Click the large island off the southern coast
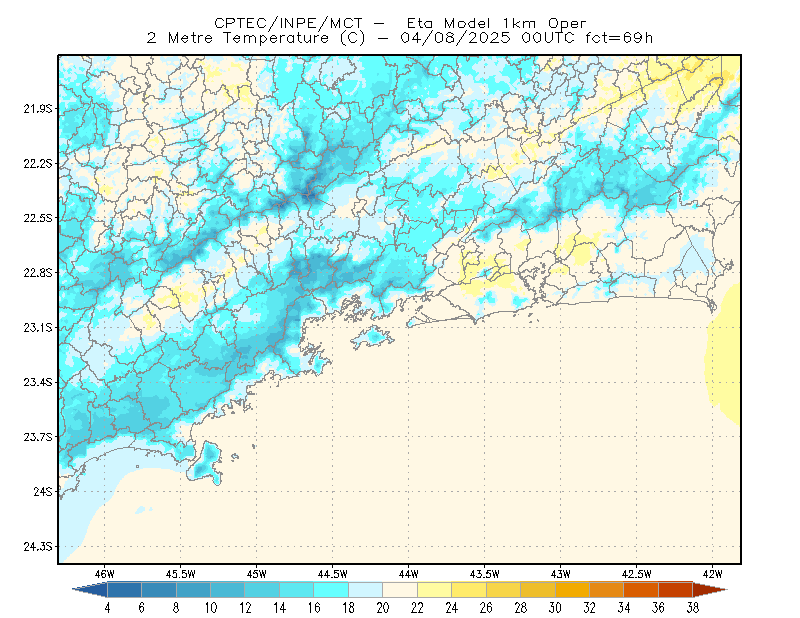 [x=205, y=463]
